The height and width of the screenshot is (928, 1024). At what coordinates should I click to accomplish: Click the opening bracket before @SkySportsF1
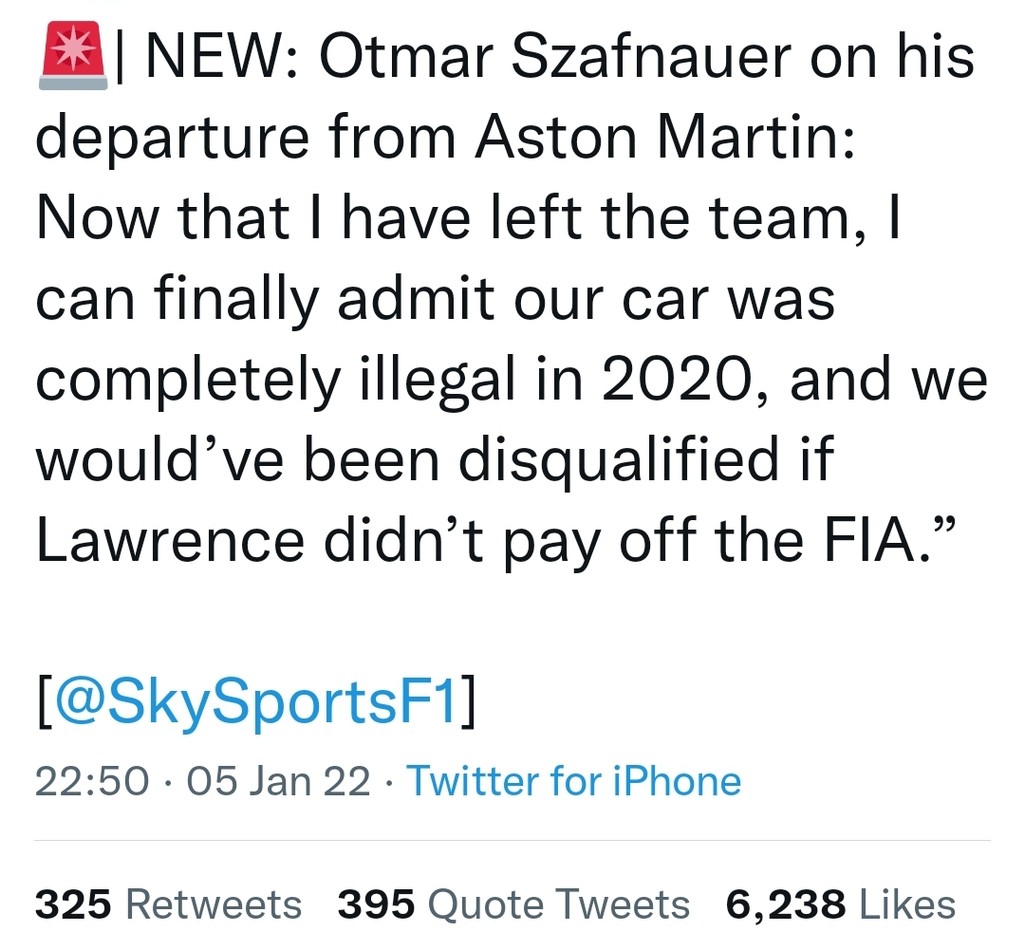point(44,701)
